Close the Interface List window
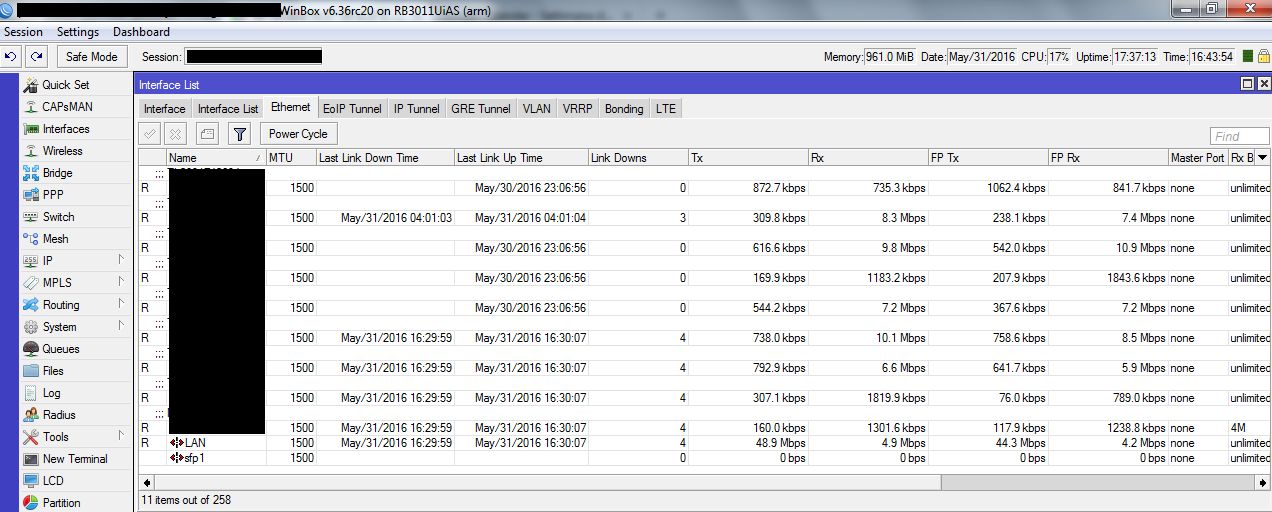This screenshot has height=512, width=1272. pyautogui.click(x=1262, y=85)
